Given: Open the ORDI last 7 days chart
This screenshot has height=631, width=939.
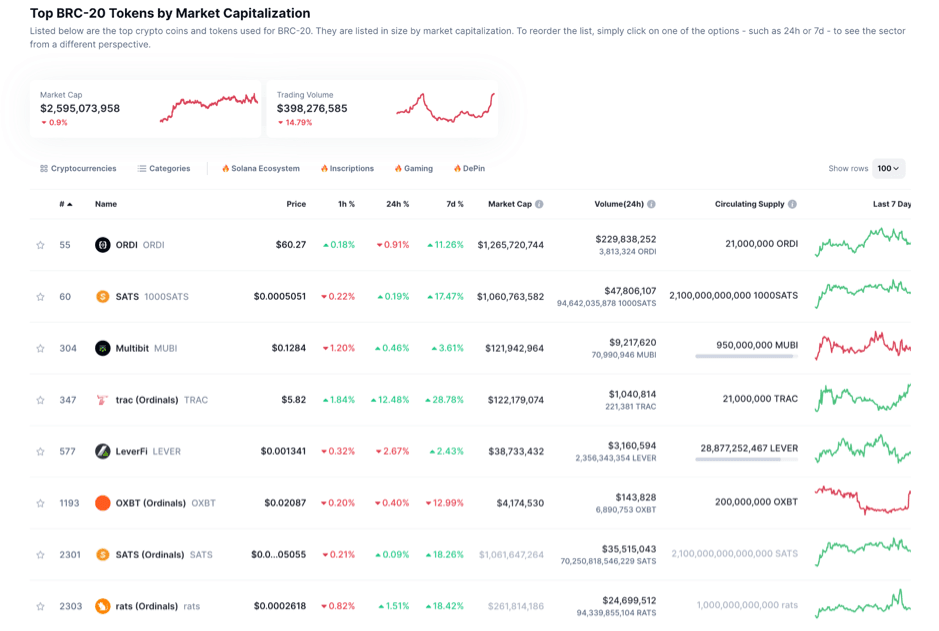Looking at the screenshot, I should click(x=862, y=243).
